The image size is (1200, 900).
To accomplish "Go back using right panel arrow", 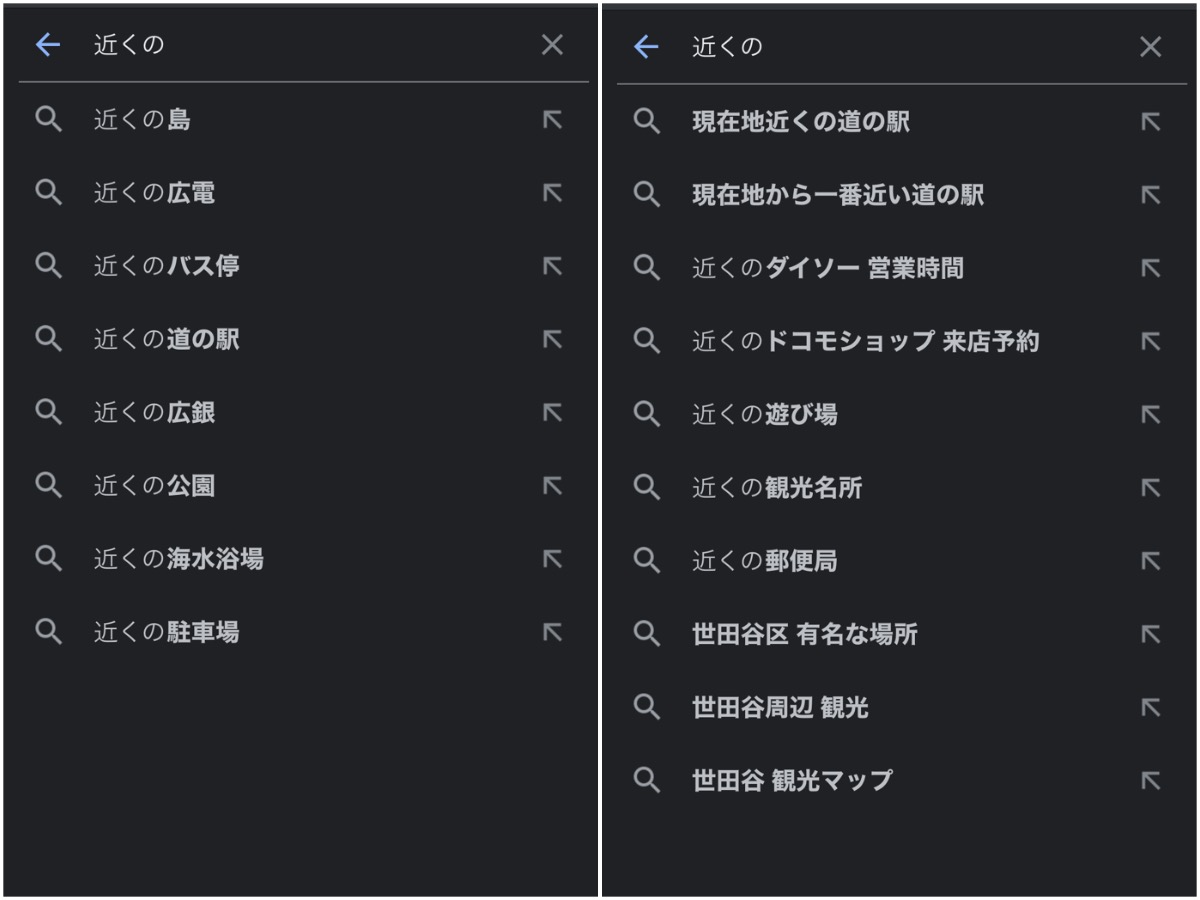I will [647, 47].
